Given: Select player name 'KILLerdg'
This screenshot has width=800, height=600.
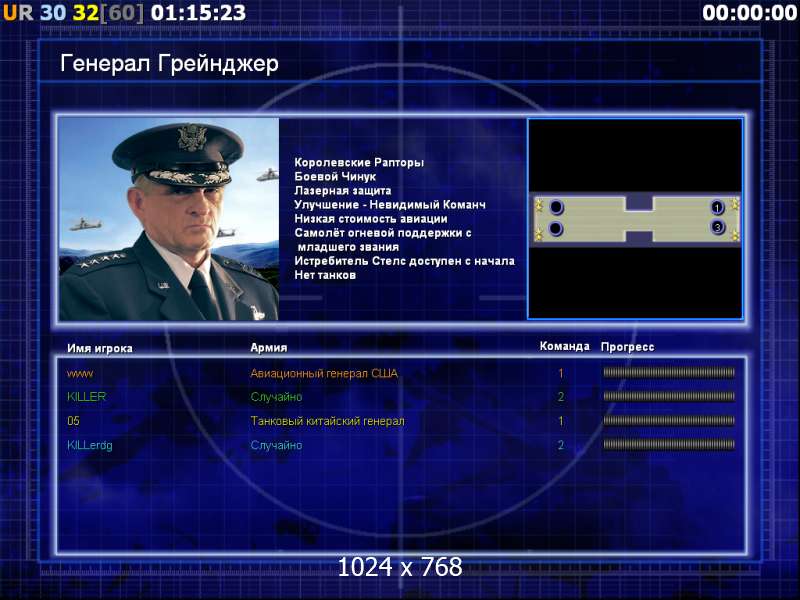Looking at the screenshot, I should click(x=90, y=445).
